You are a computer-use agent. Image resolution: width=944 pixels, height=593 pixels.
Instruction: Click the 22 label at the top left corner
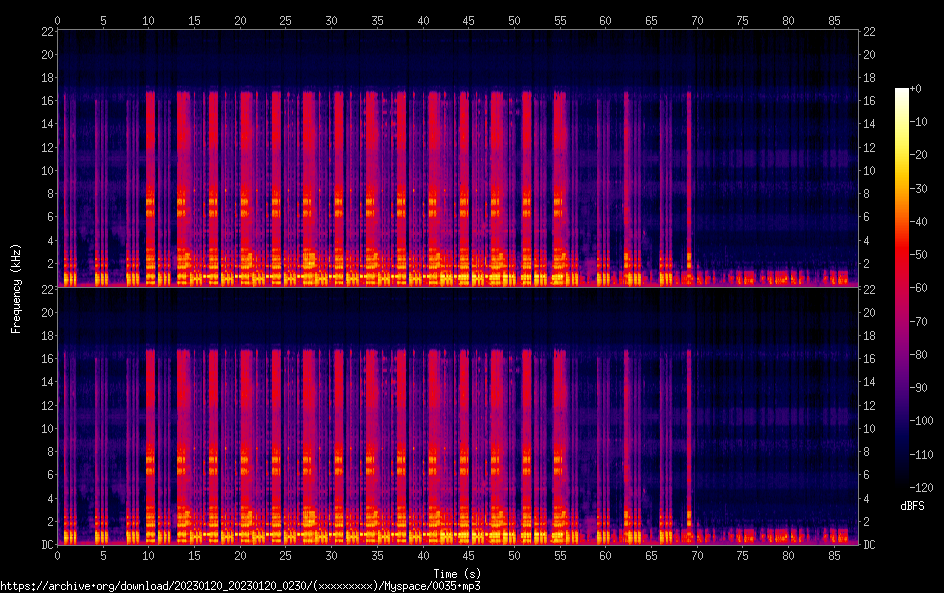point(46,32)
